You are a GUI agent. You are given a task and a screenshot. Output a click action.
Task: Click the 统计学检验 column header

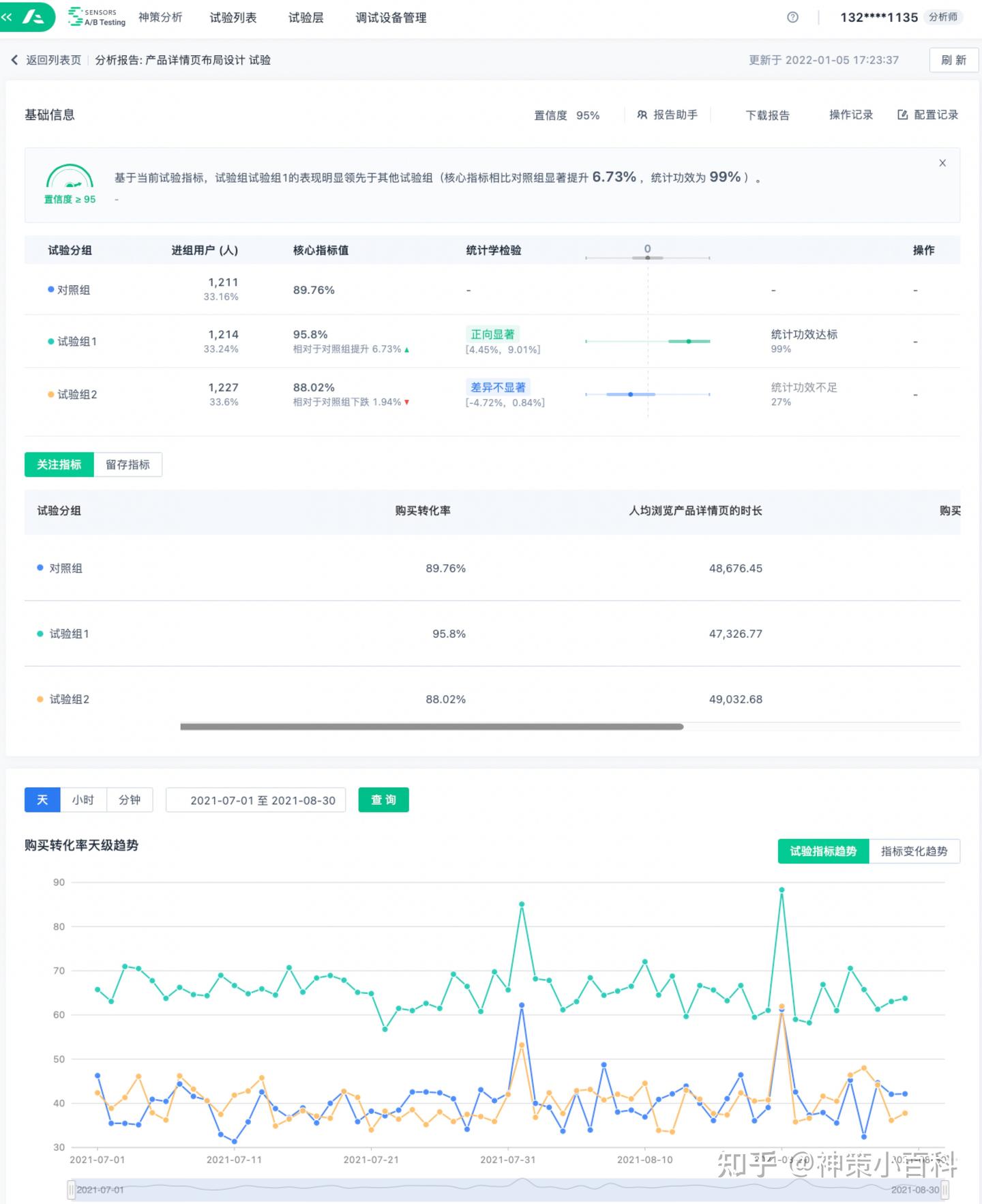(x=494, y=250)
